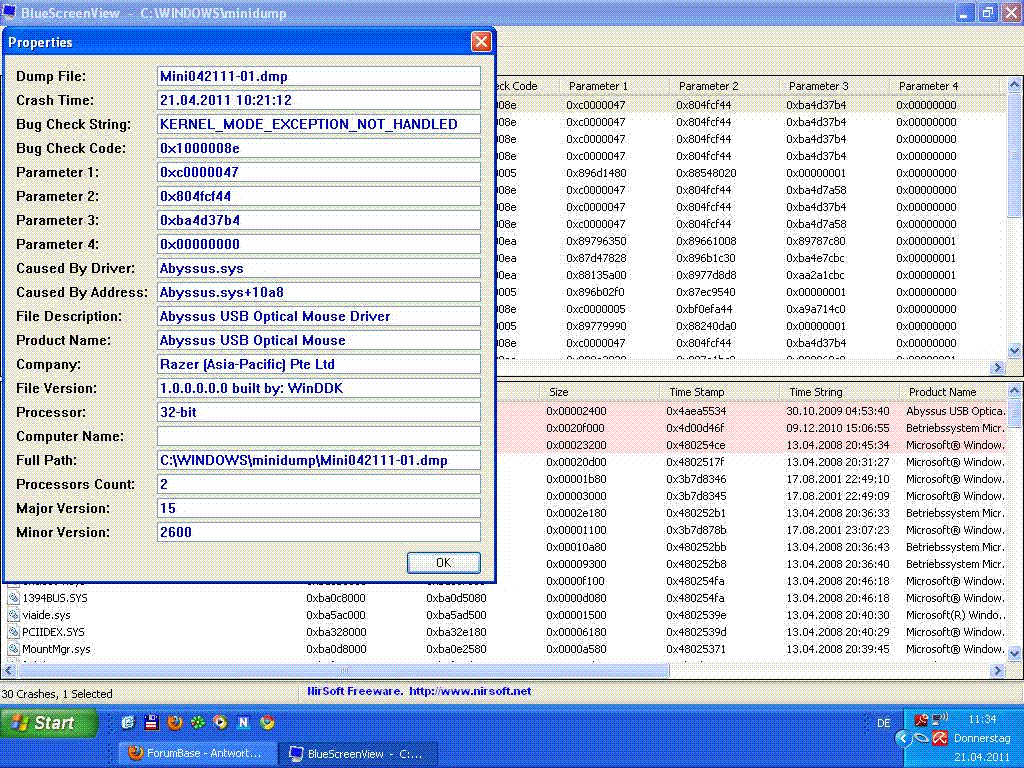Sort by the Parameter 4 column header
The width and height of the screenshot is (1024, 768).
point(944,86)
